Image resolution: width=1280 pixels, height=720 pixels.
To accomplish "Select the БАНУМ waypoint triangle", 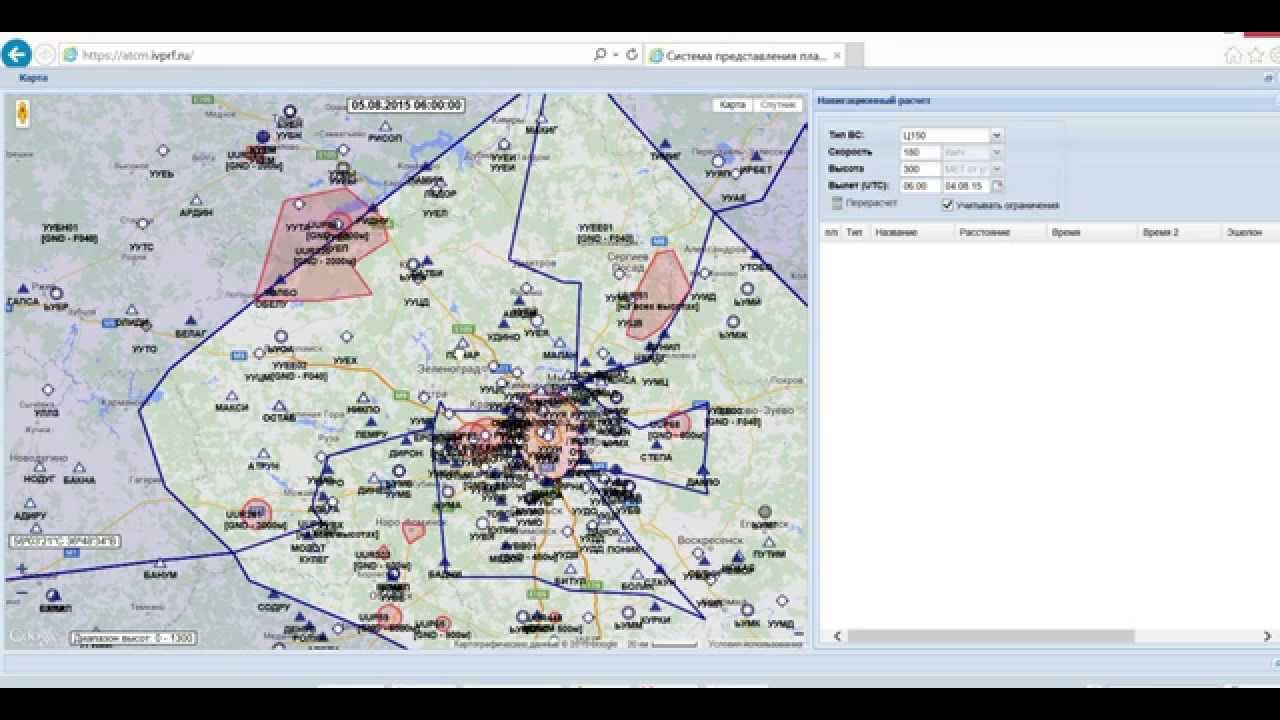I will 160,564.
